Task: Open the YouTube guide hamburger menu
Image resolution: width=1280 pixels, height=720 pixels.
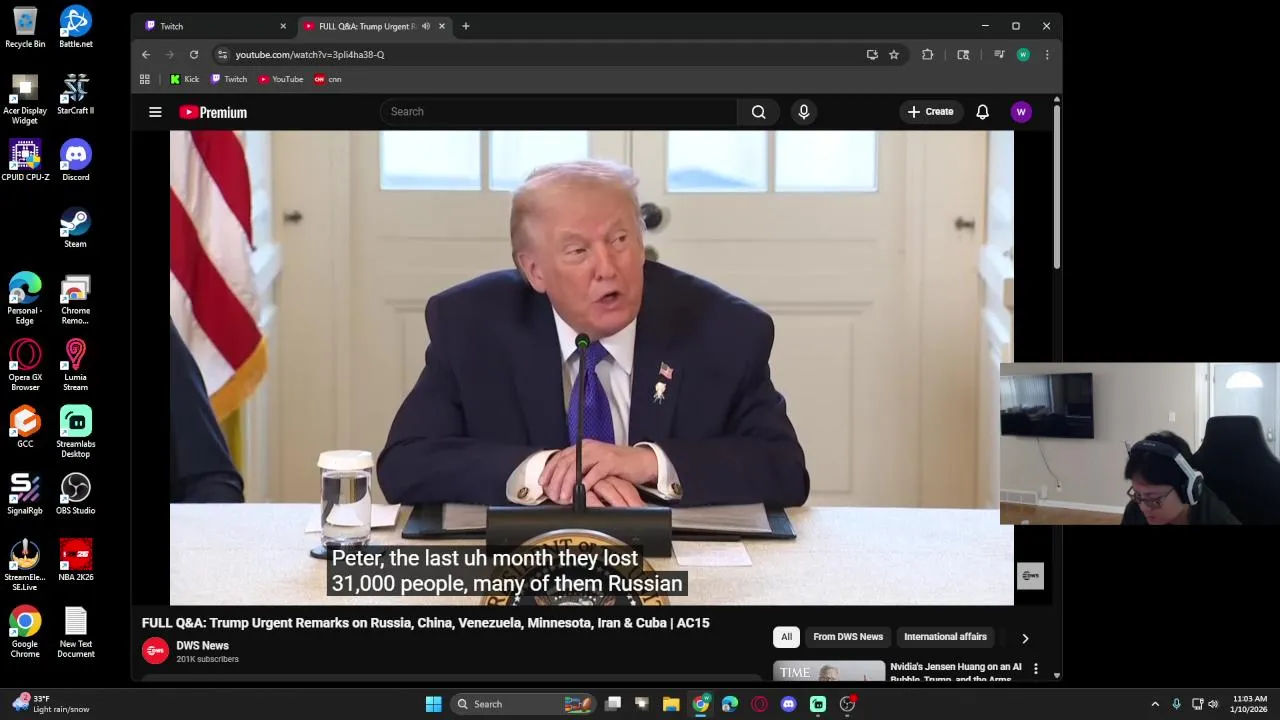Action: 155,112
